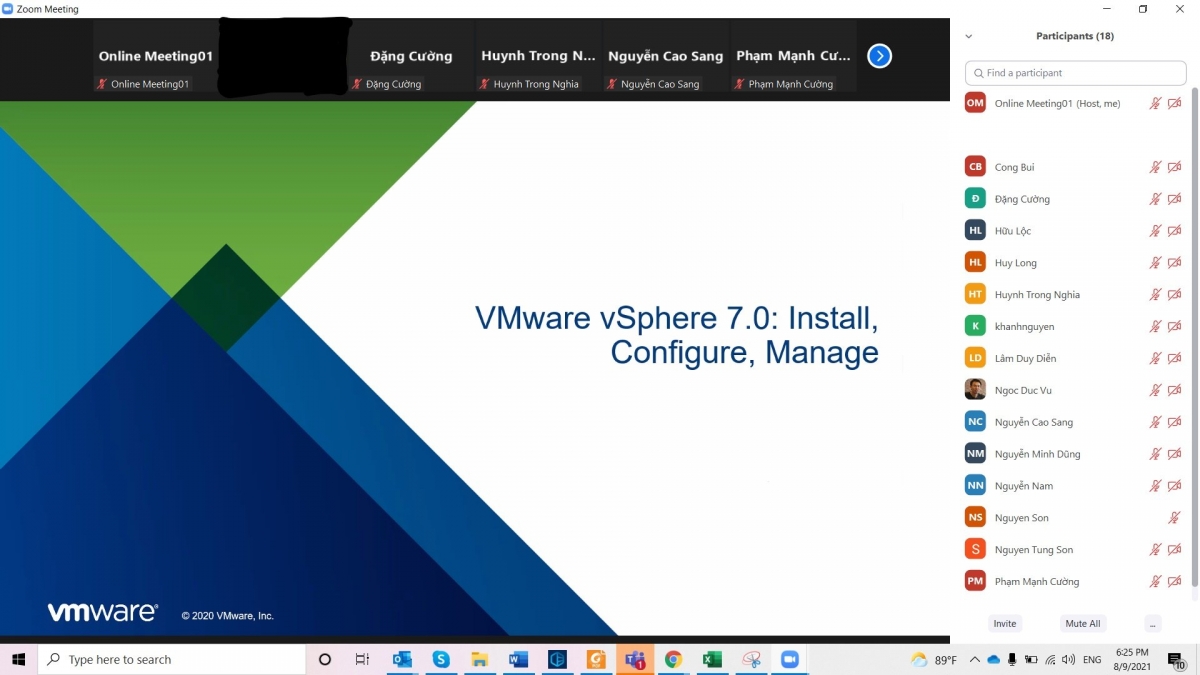Click the OM avatar of Online Meeting01
The height and width of the screenshot is (675, 1200).
click(x=975, y=103)
